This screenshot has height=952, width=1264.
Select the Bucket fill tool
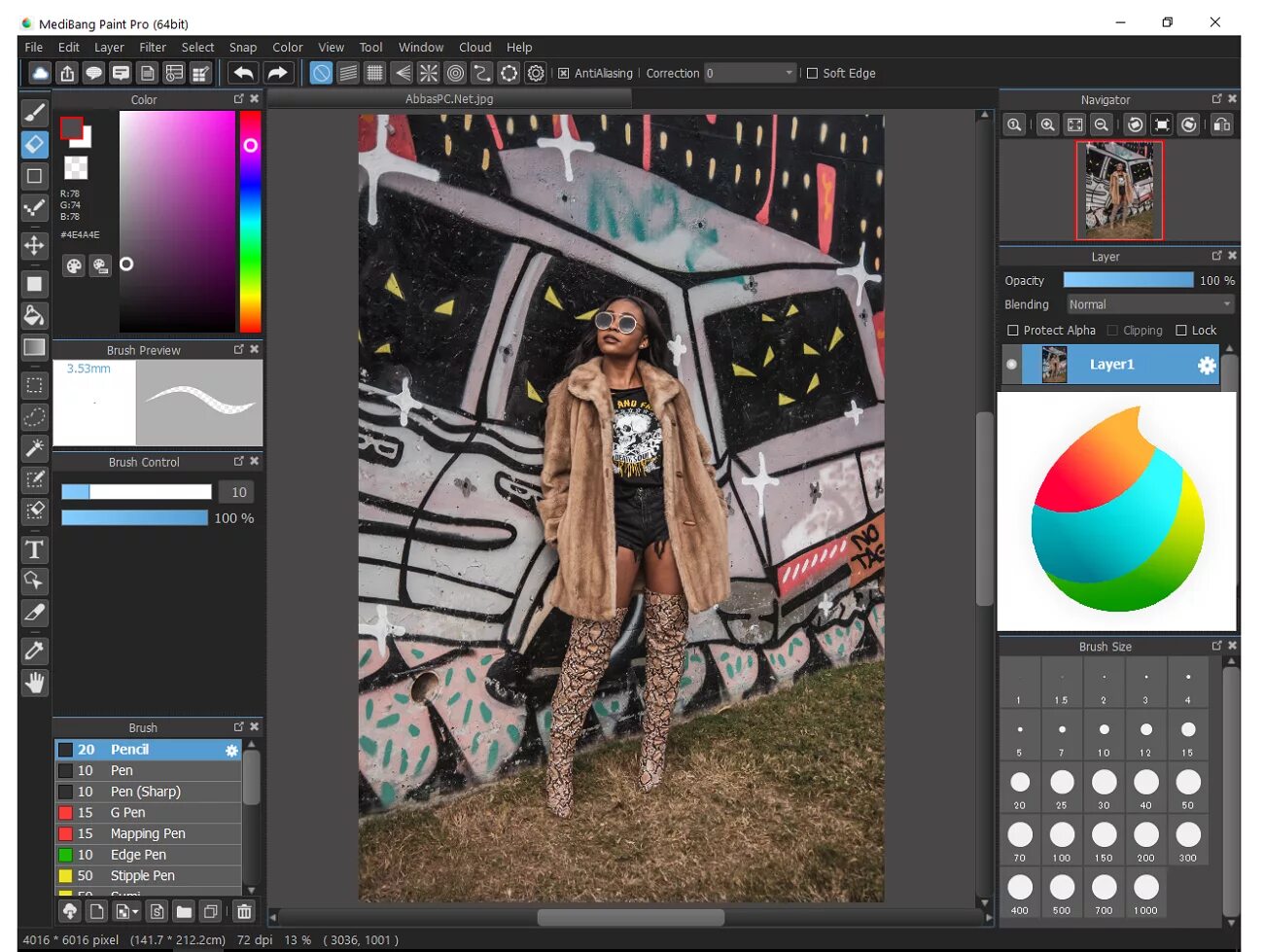[34, 315]
